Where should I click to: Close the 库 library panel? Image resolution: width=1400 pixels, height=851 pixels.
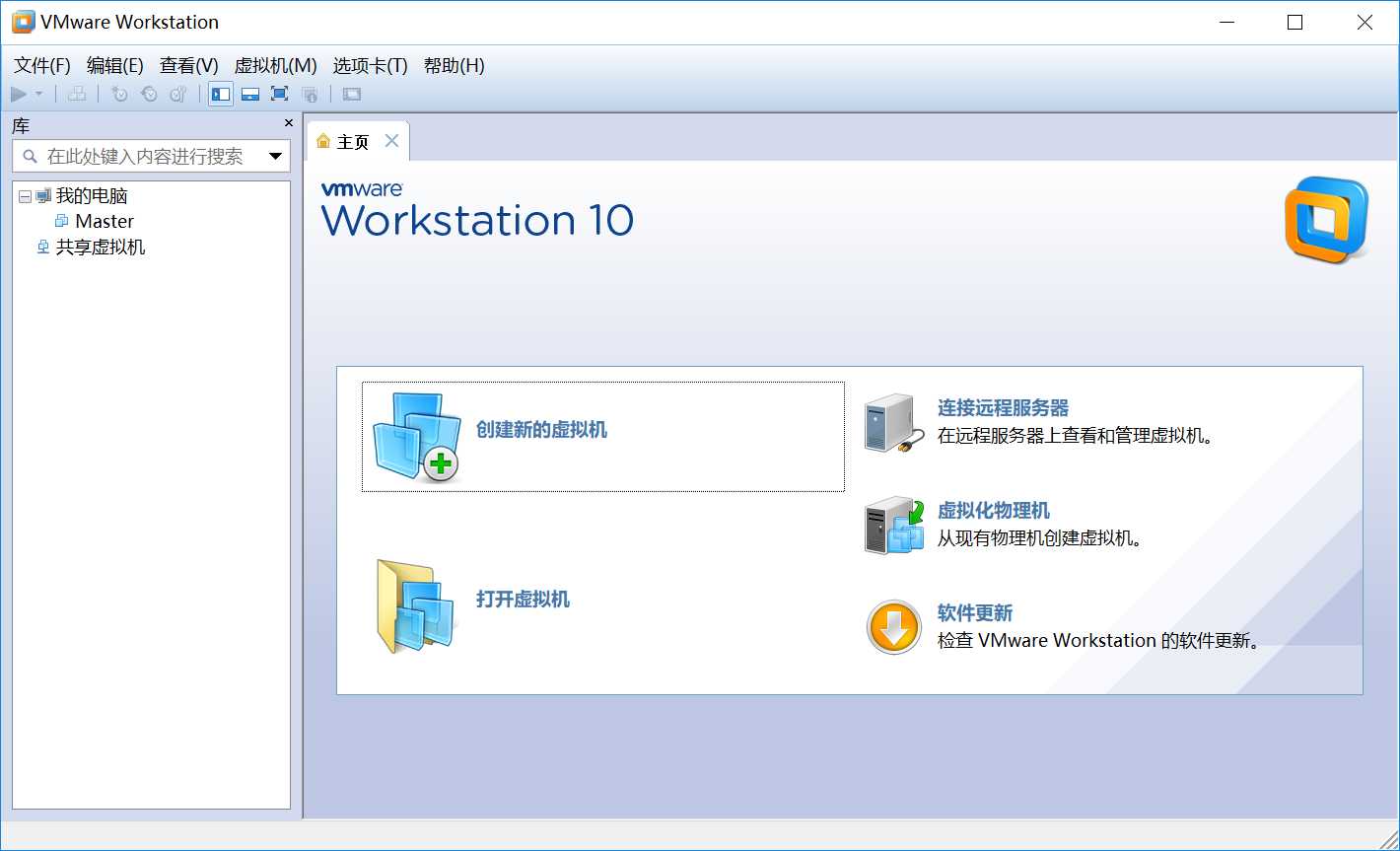click(x=289, y=123)
